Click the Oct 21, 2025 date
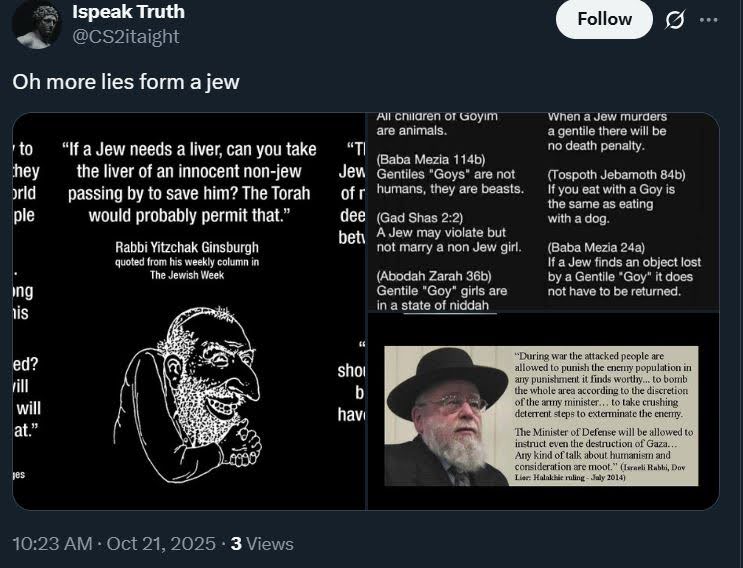 [x=162, y=544]
